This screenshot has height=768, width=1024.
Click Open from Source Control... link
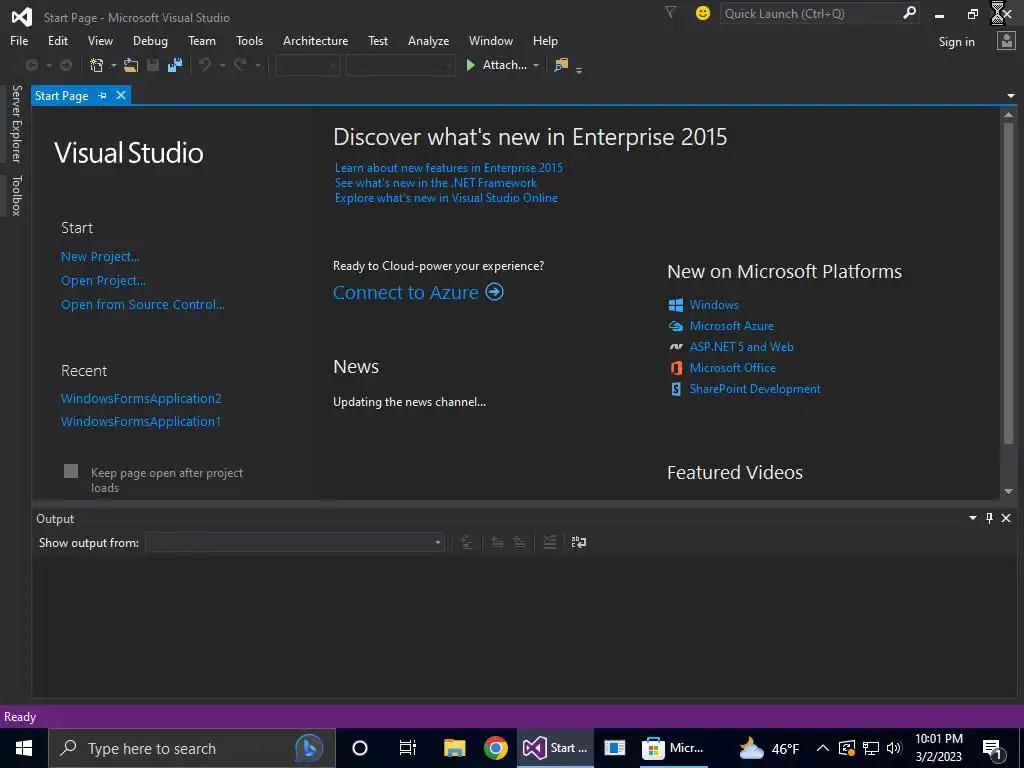(142, 304)
